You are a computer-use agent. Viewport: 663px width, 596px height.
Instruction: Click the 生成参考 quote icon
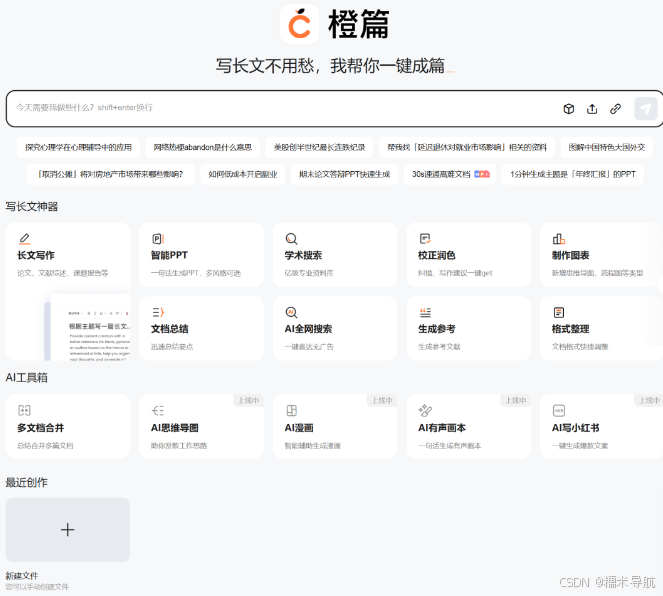tap(425, 312)
